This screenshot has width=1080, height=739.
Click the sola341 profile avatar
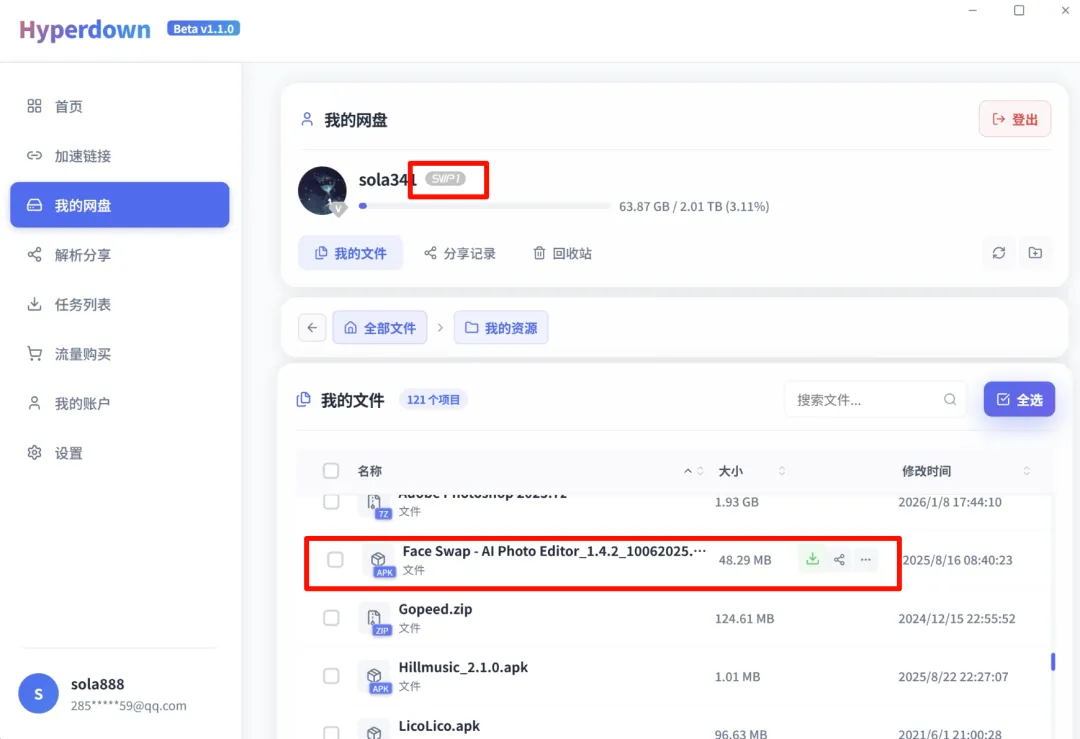click(322, 191)
